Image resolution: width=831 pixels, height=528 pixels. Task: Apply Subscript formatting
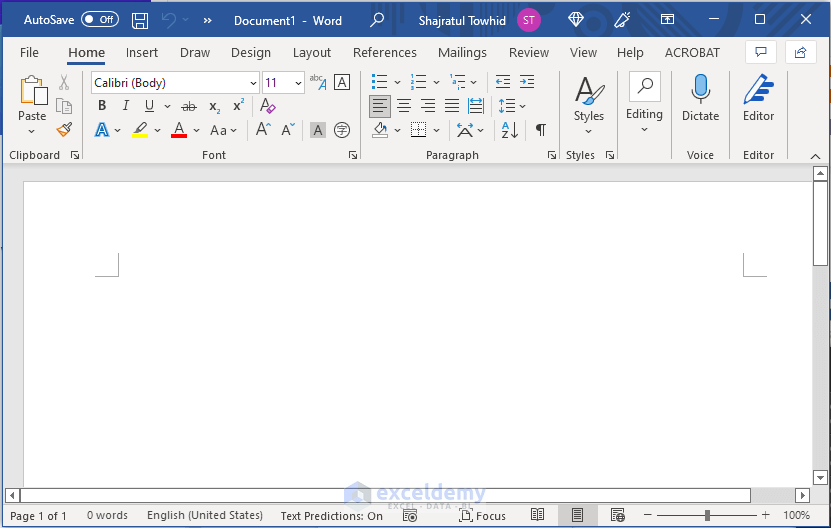point(215,107)
